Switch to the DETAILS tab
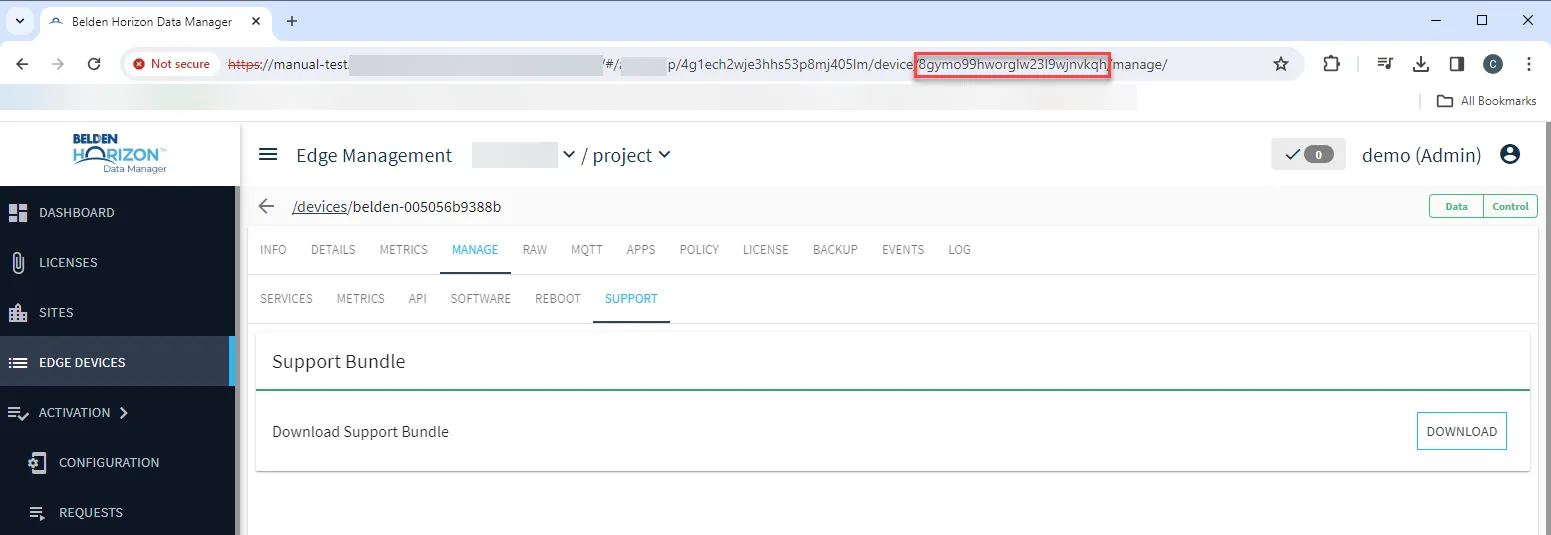The width and height of the screenshot is (1551, 535). click(x=333, y=250)
